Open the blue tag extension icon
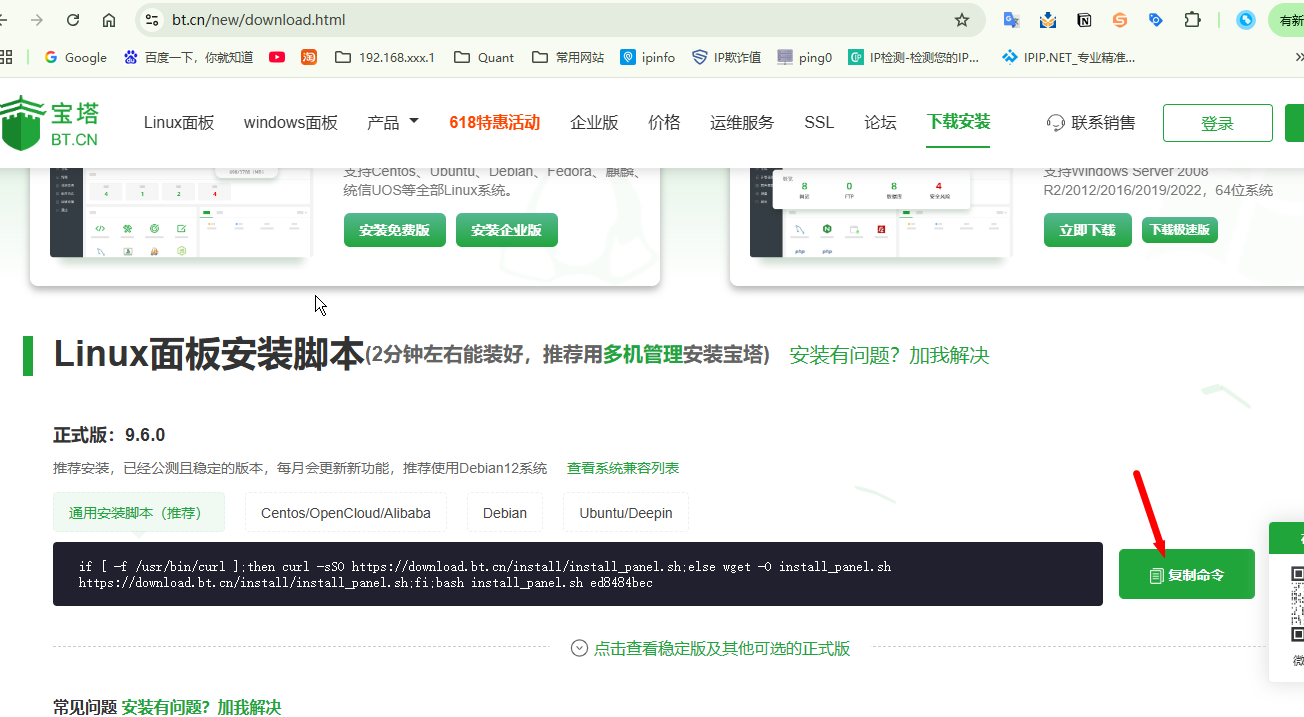1304x717 pixels. (x=1156, y=20)
